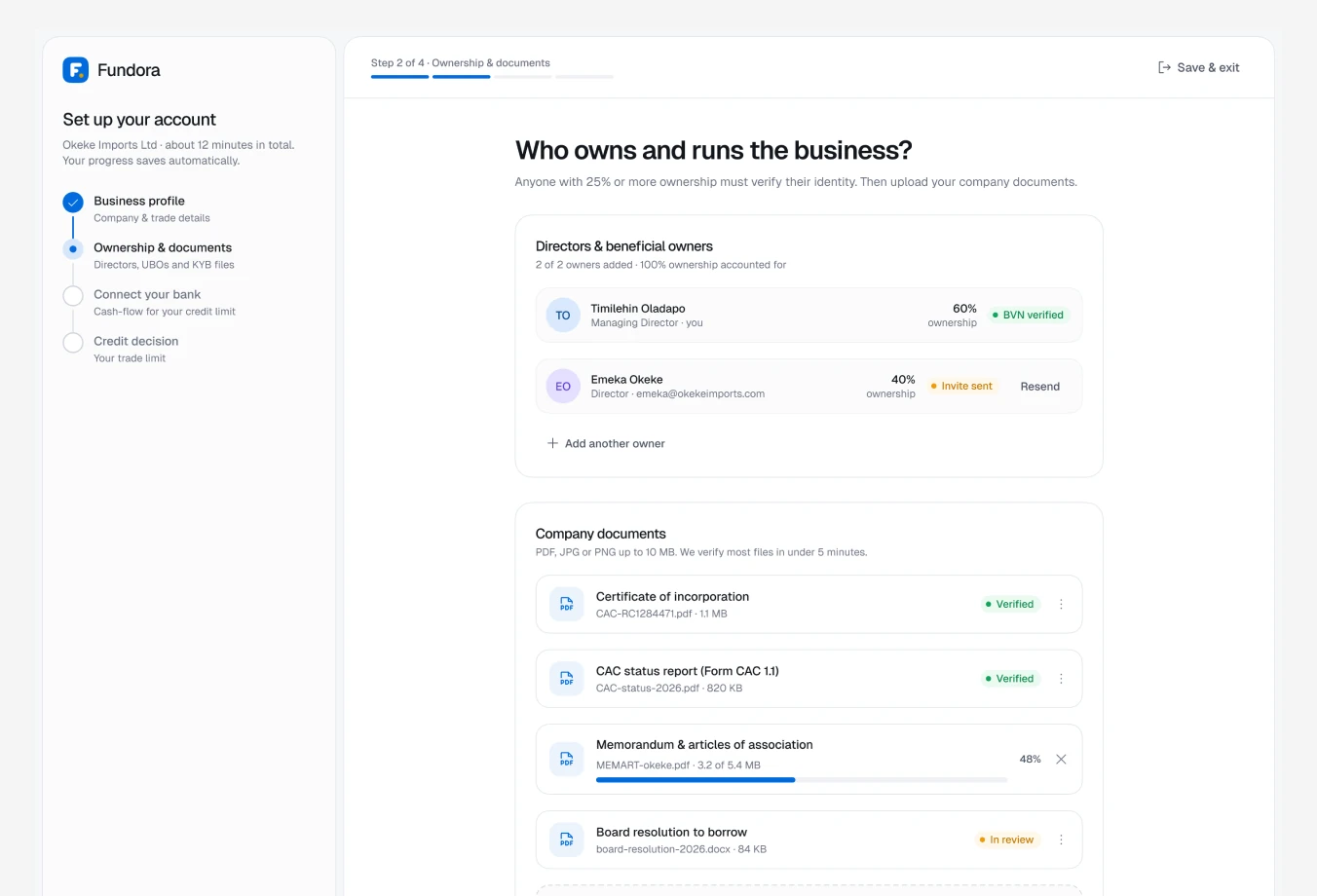Click the BVN verified badge
Screen dimensions: 1317x896
tap(1028, 315)
